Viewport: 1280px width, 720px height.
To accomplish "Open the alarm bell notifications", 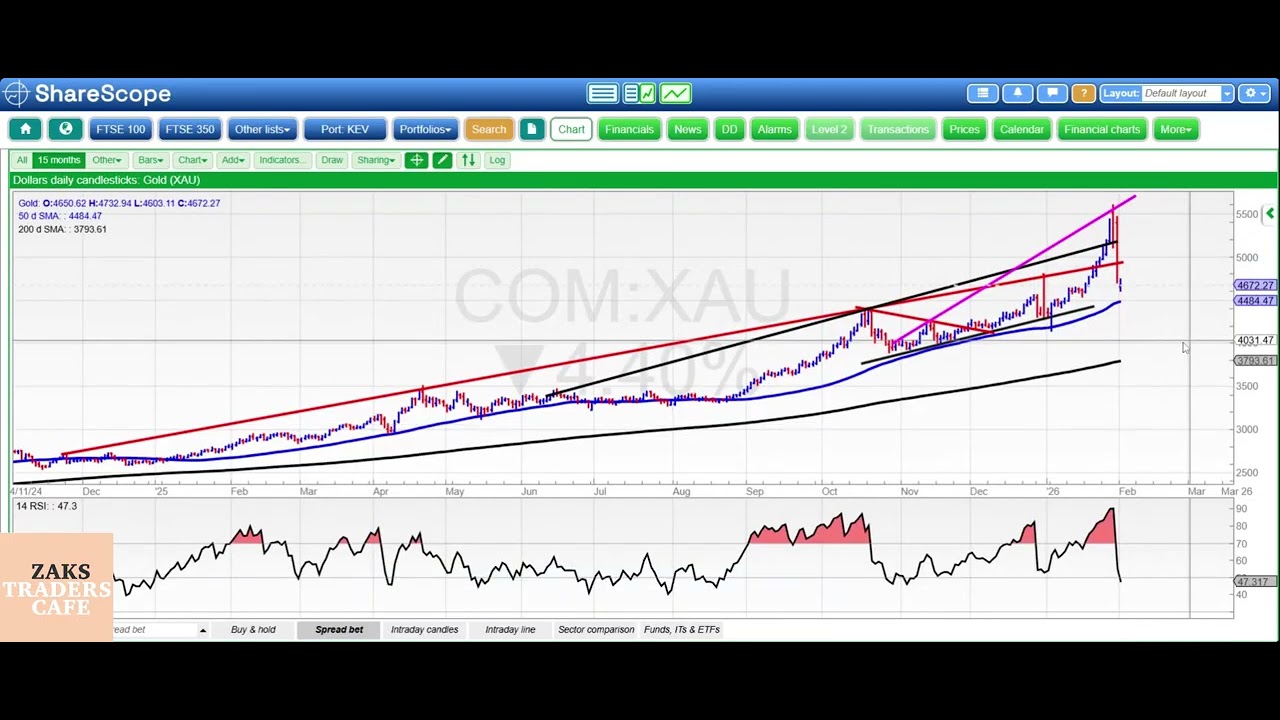I will coord(1017,93).
